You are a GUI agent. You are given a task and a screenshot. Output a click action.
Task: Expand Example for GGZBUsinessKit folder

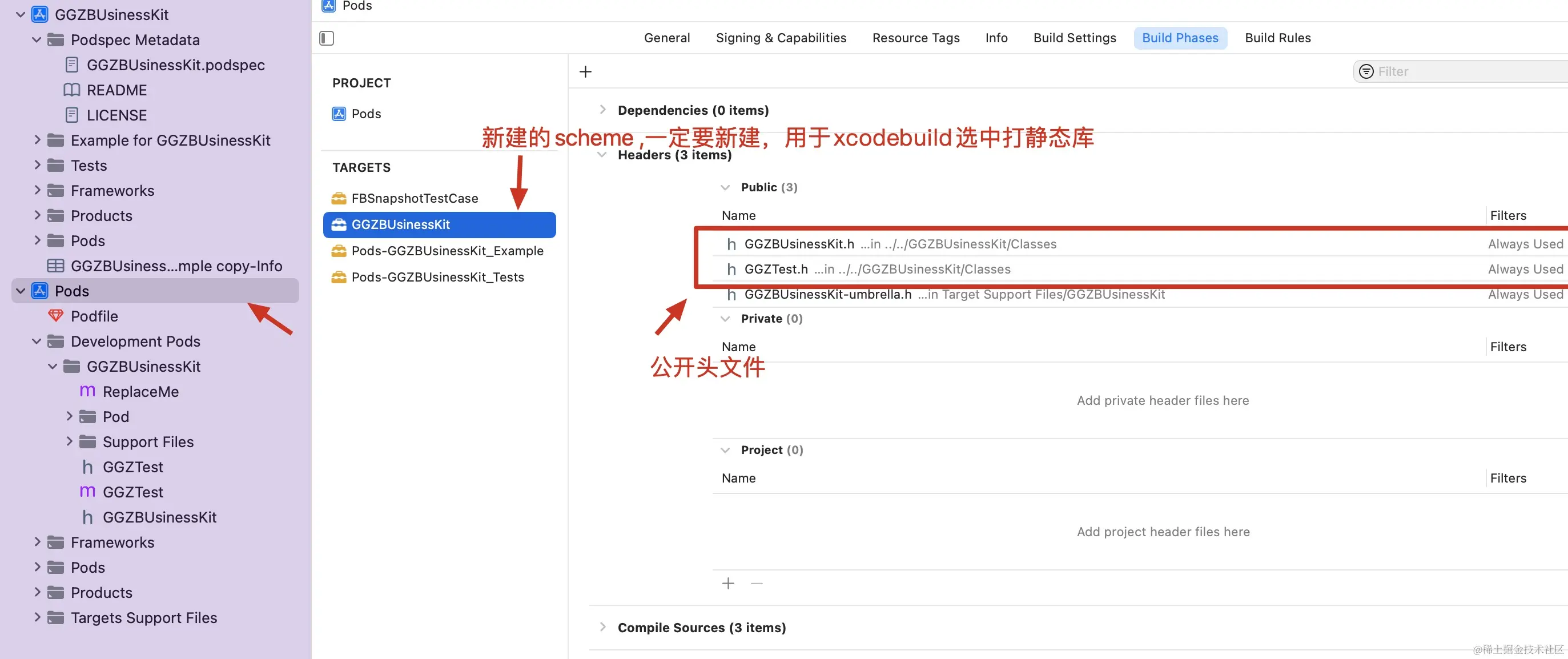point(37,140)
